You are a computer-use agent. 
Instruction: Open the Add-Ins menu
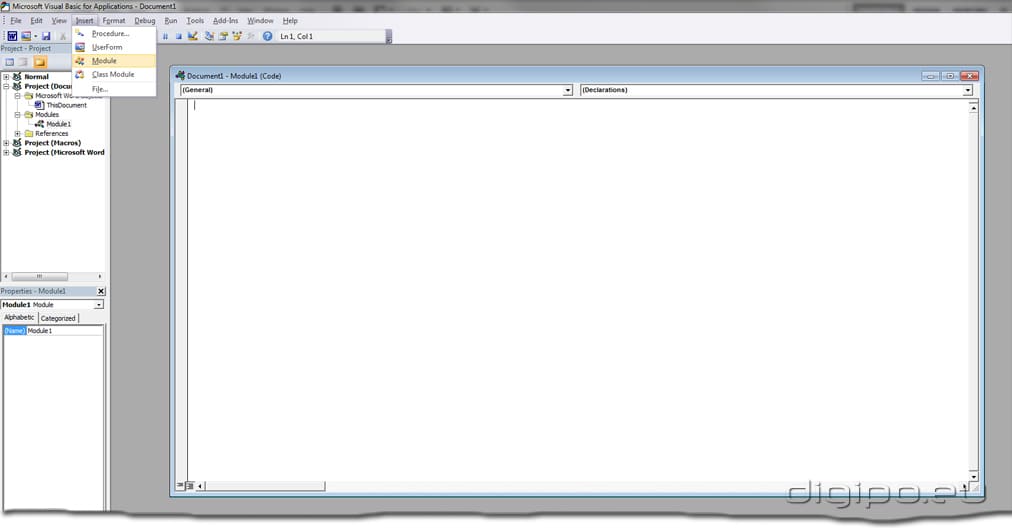point(225,21)
